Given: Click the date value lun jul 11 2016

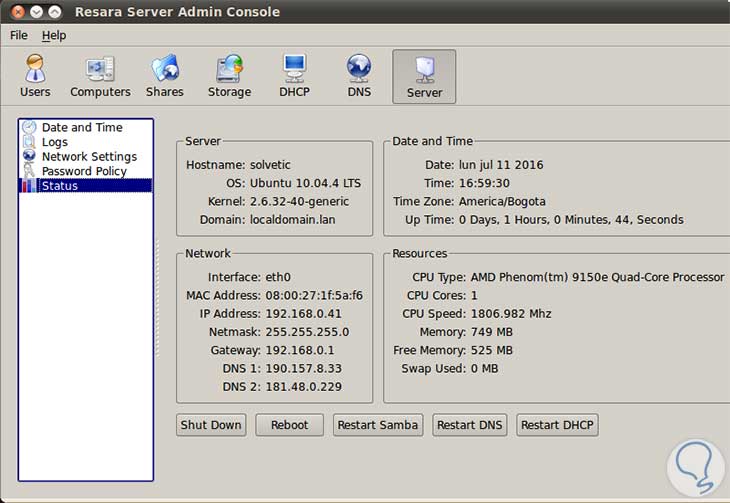Looking at the screenshot, I should click(501, 165).
